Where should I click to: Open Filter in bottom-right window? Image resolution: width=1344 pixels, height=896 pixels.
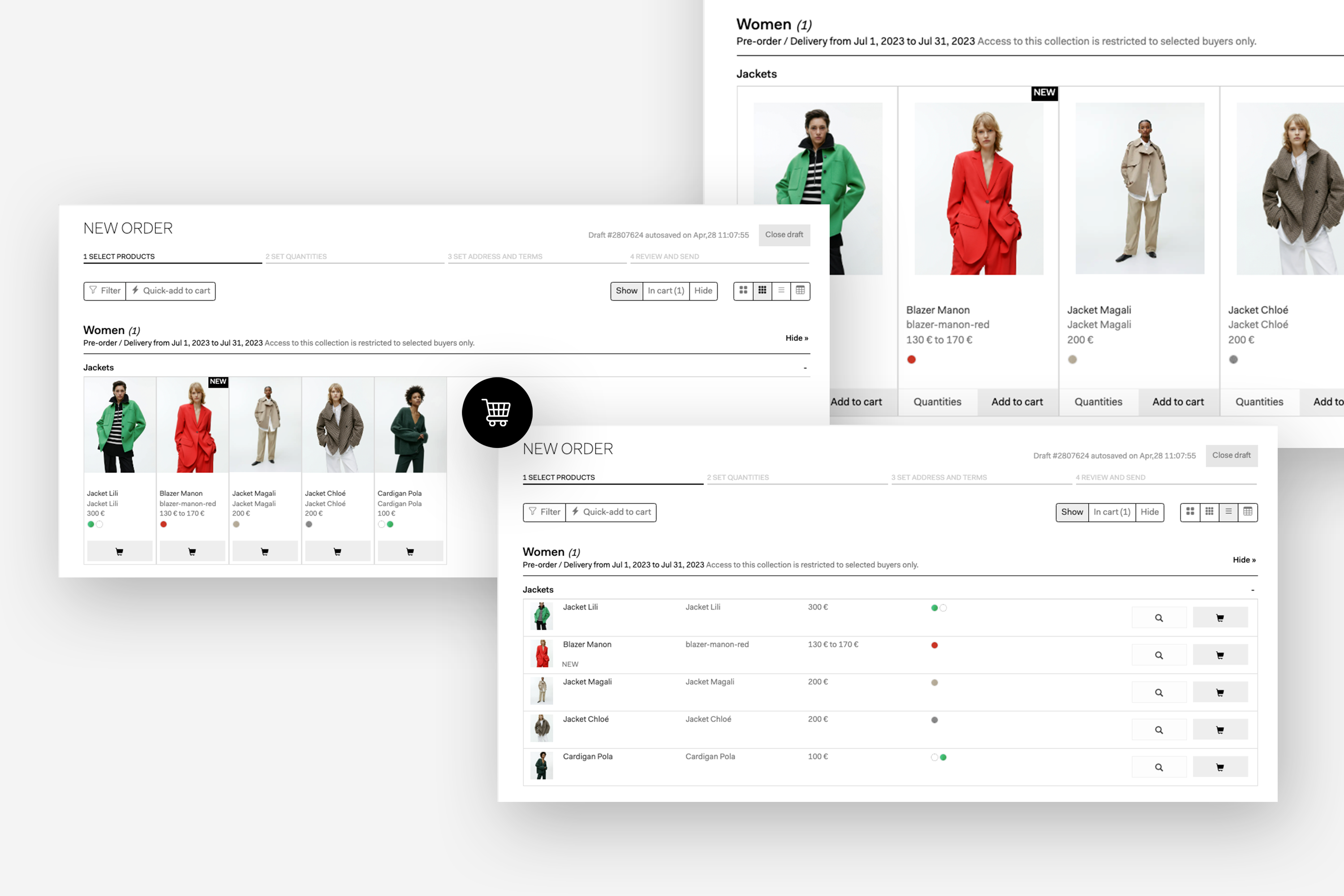tap(545, 512)
